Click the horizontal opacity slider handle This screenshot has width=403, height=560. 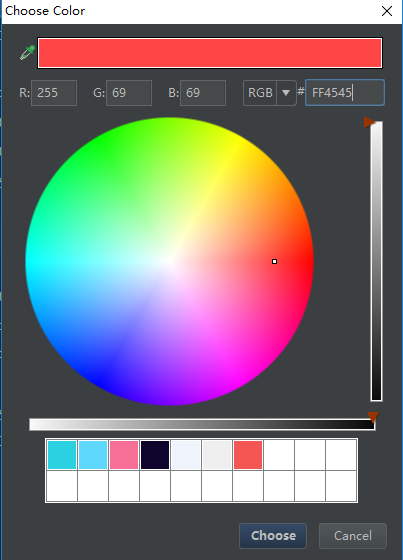coord(373,417)
